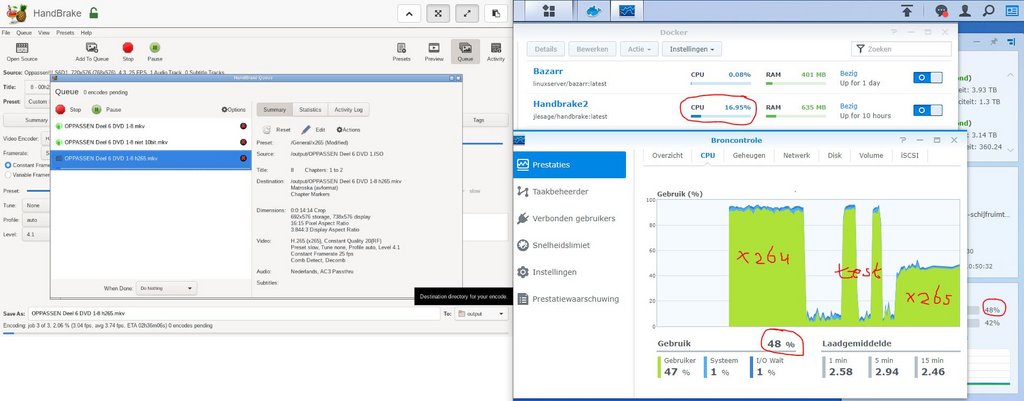The image size is (1024, 401).
Task: Open the Presets menu in HandBrake menu bar
Action: click(65, 33)
